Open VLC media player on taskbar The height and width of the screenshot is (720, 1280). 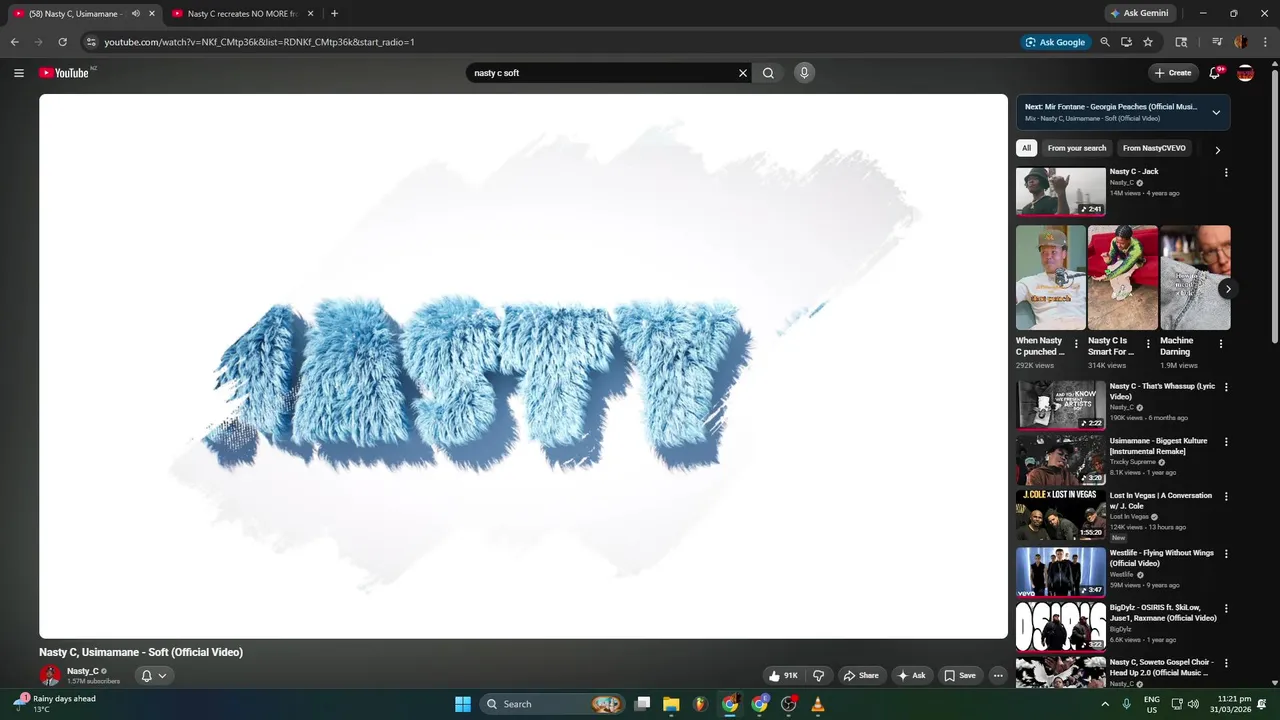click(818, 704)
